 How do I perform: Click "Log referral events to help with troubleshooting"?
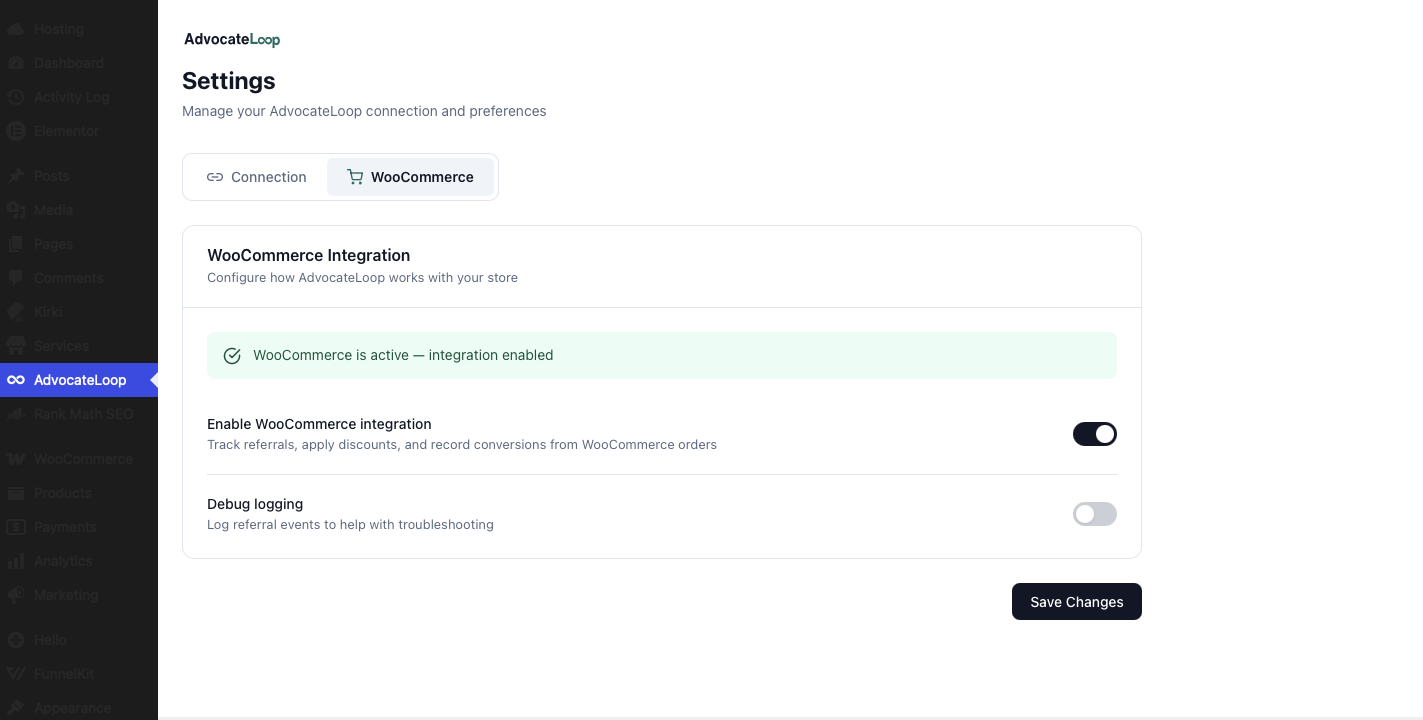350,524
